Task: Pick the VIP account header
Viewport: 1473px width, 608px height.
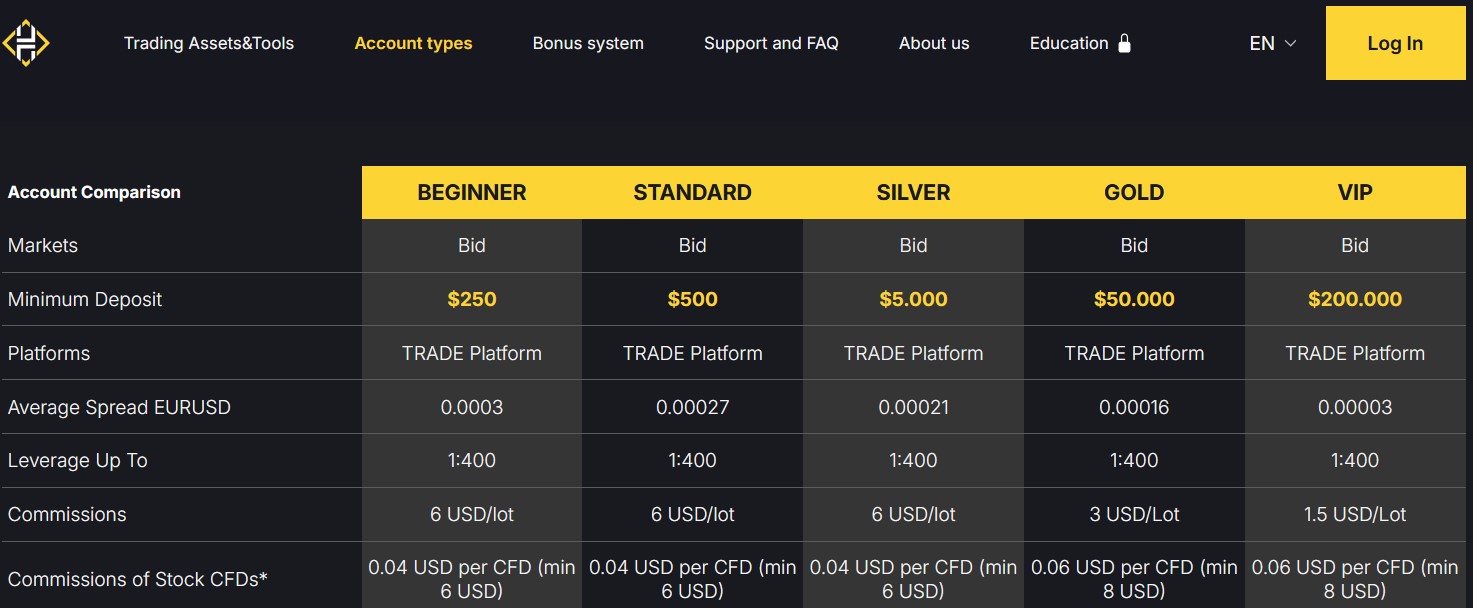Action: (1355, 192)
